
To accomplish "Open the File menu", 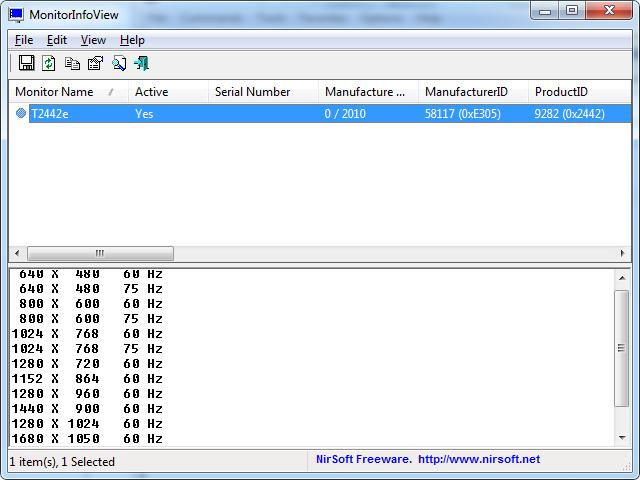I will tap(24, 40).
